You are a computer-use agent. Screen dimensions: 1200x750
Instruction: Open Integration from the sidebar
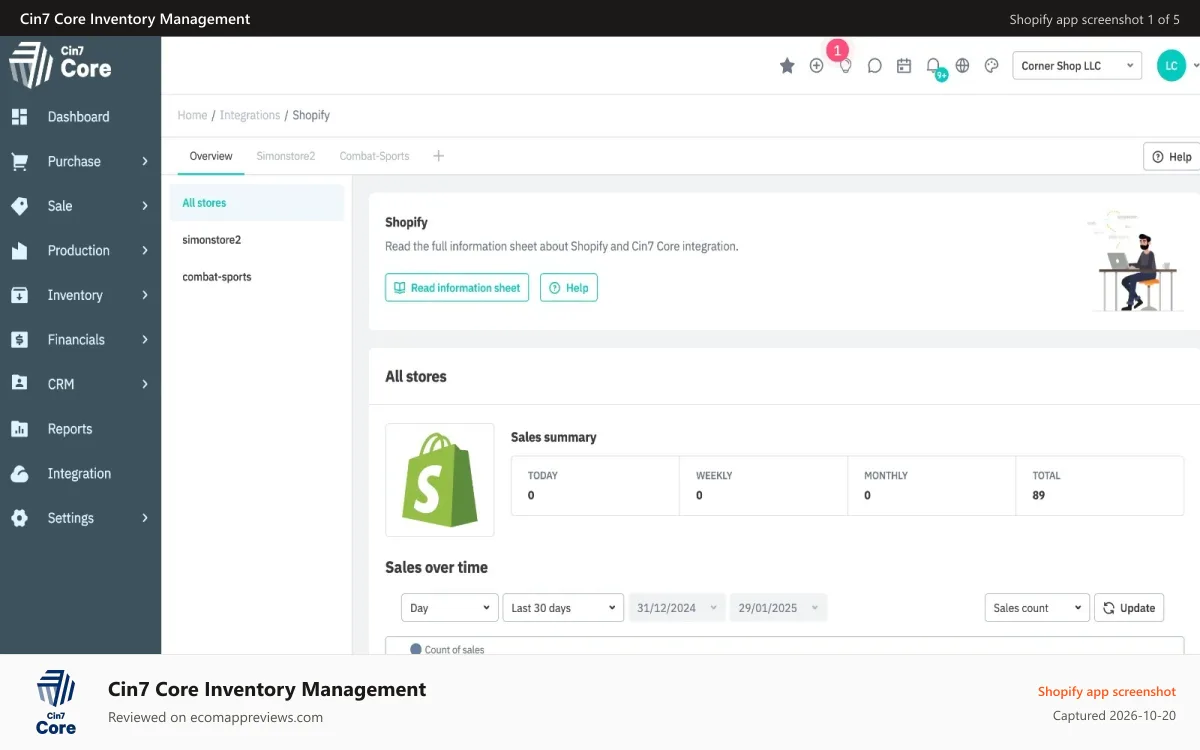pos(80,474)
